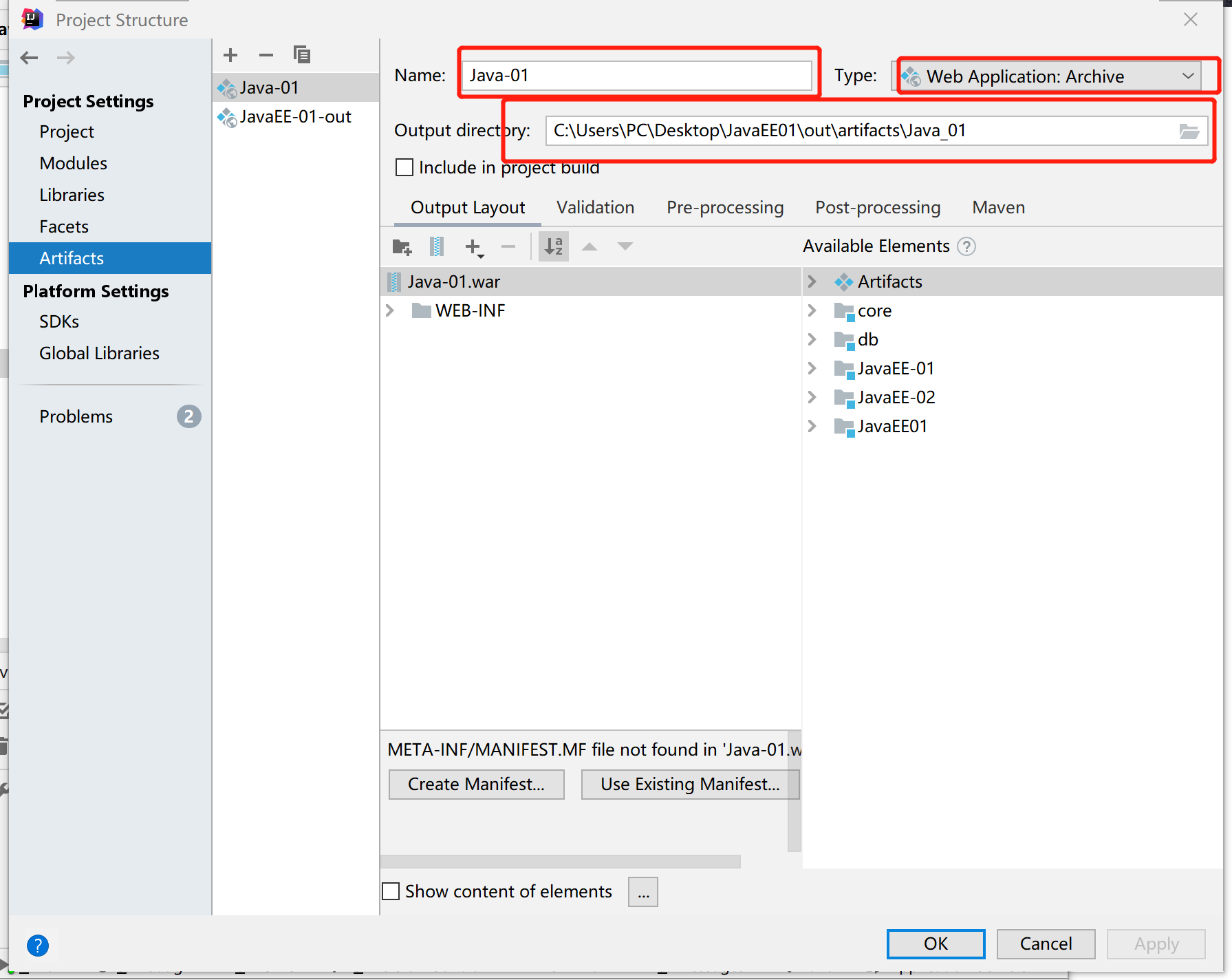
Task: Create archive in output layout toolbar
Action: 437,246
